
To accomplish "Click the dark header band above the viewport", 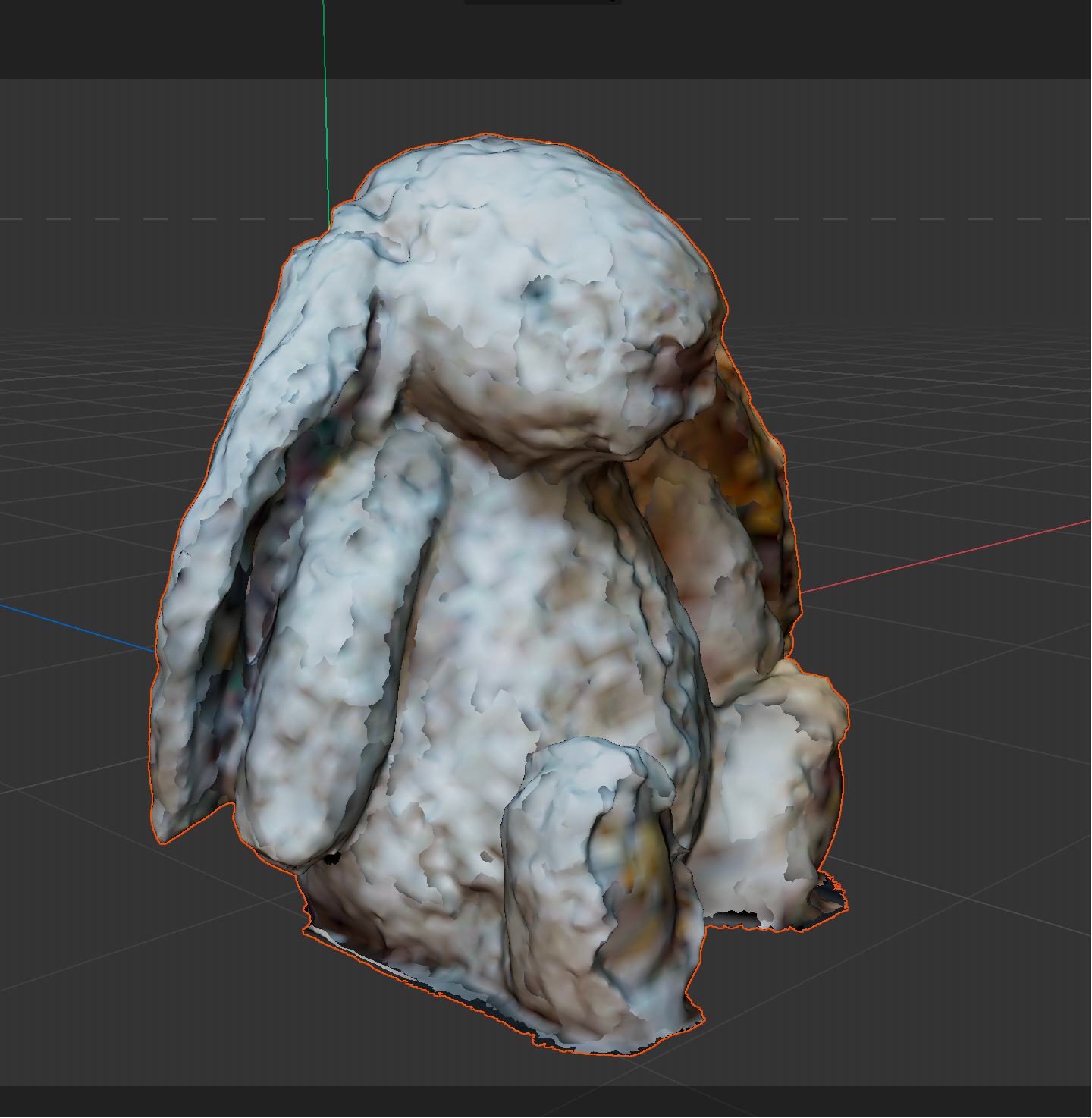I will tap(152, 38).
